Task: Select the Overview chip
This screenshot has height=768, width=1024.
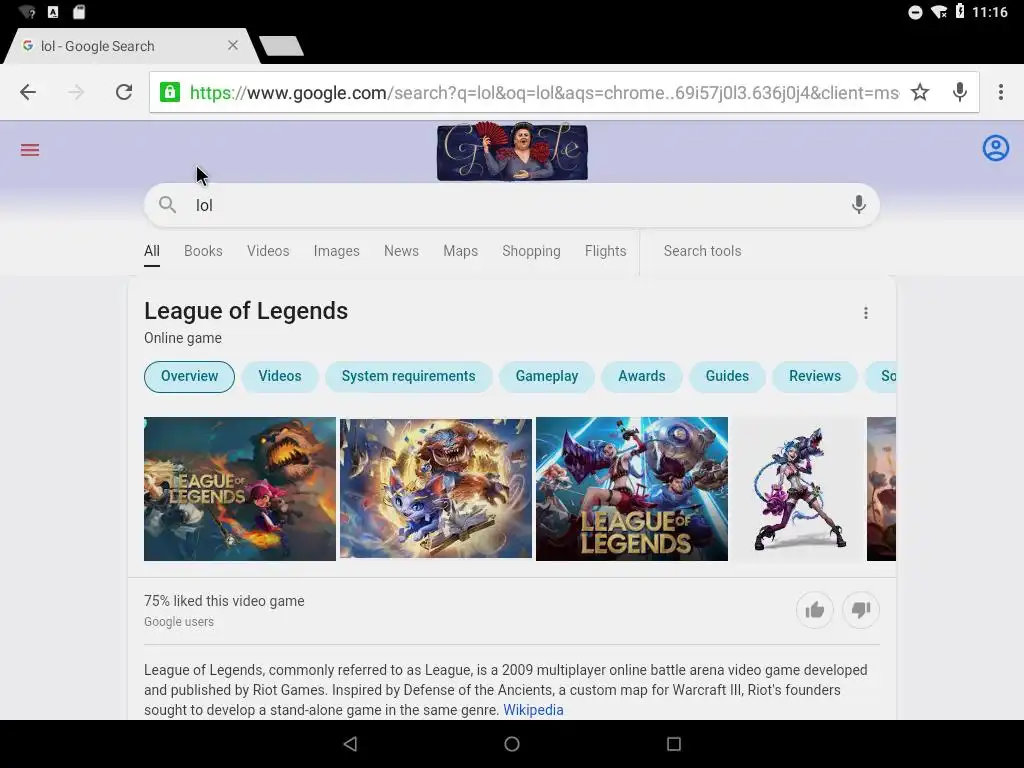Action: [189, 377]
